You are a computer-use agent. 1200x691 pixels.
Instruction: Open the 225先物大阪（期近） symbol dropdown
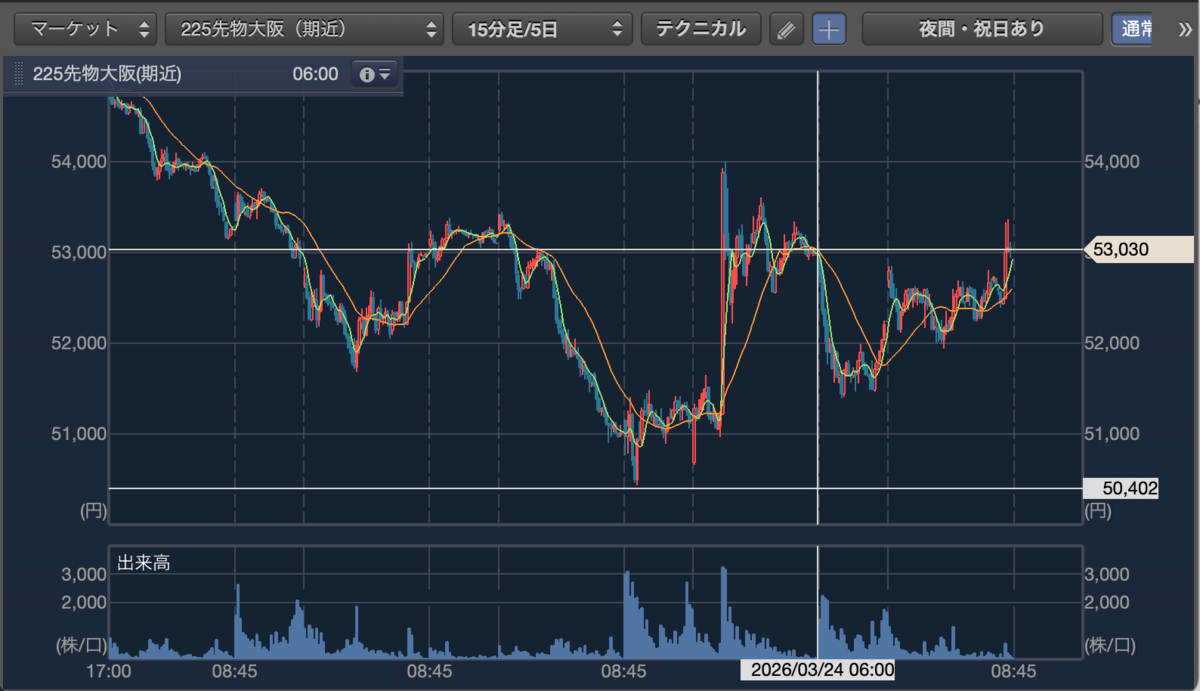[305, 29]
